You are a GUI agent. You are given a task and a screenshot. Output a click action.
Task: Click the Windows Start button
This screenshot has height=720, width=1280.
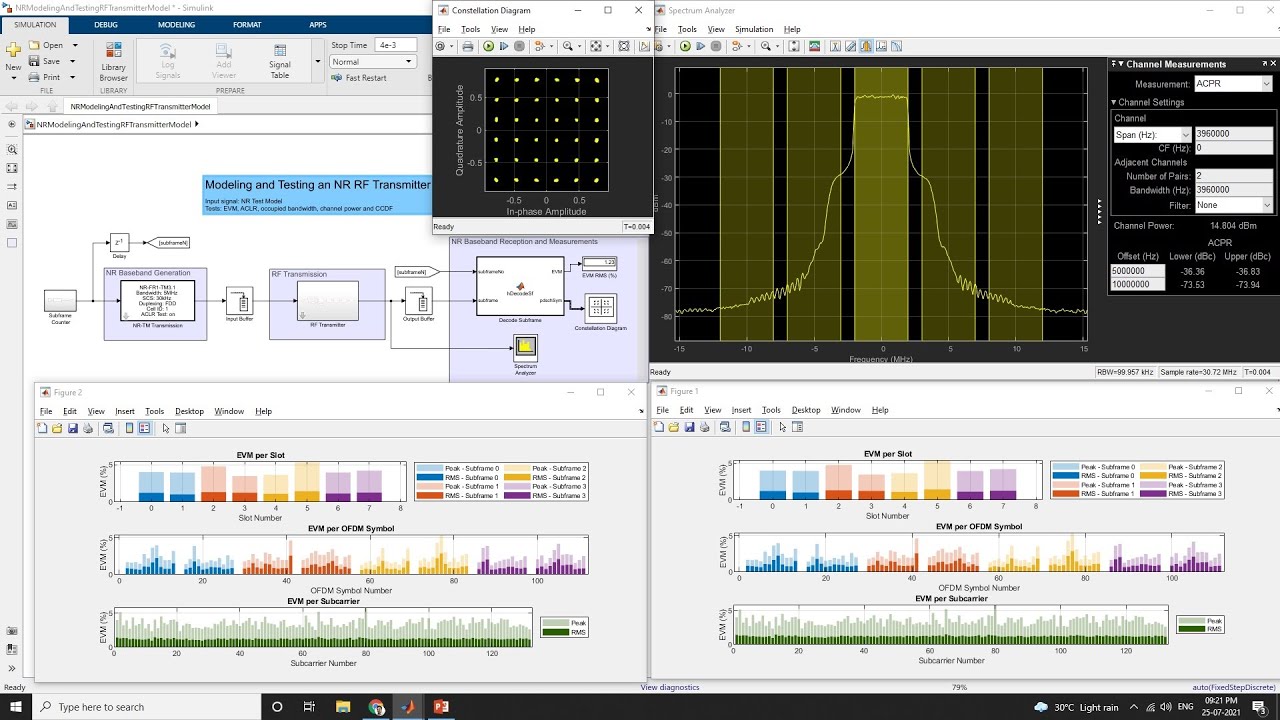(x=17, y=706)
